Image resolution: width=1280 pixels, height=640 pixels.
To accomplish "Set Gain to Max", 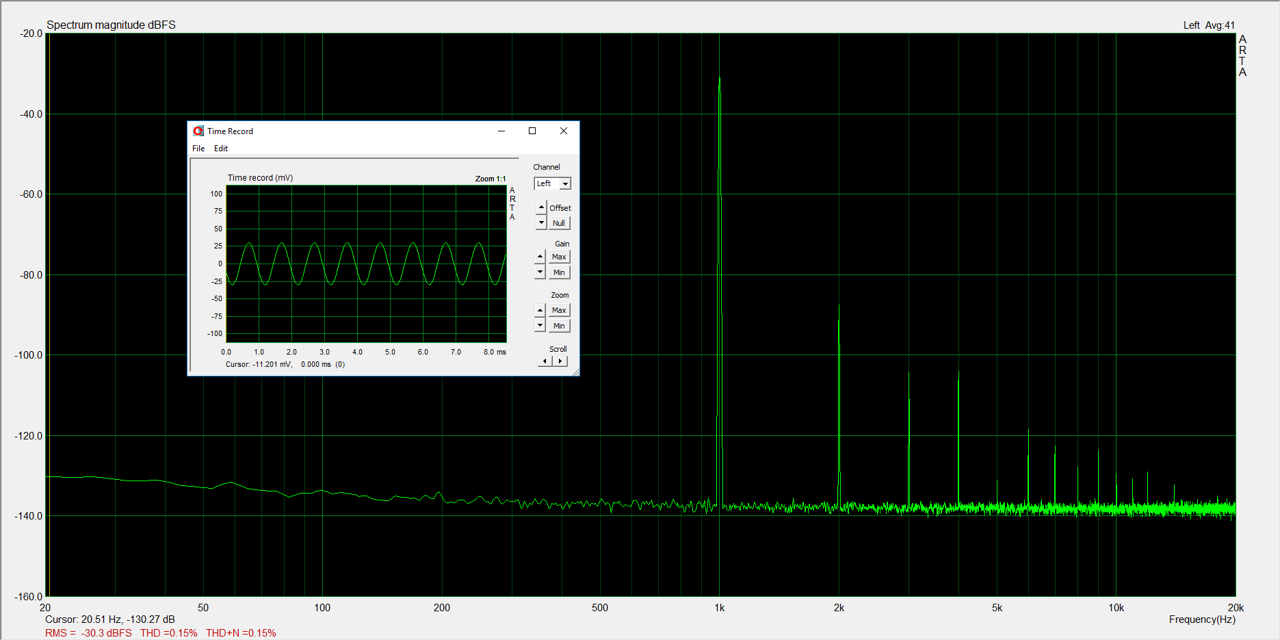I will click(559, 257).
